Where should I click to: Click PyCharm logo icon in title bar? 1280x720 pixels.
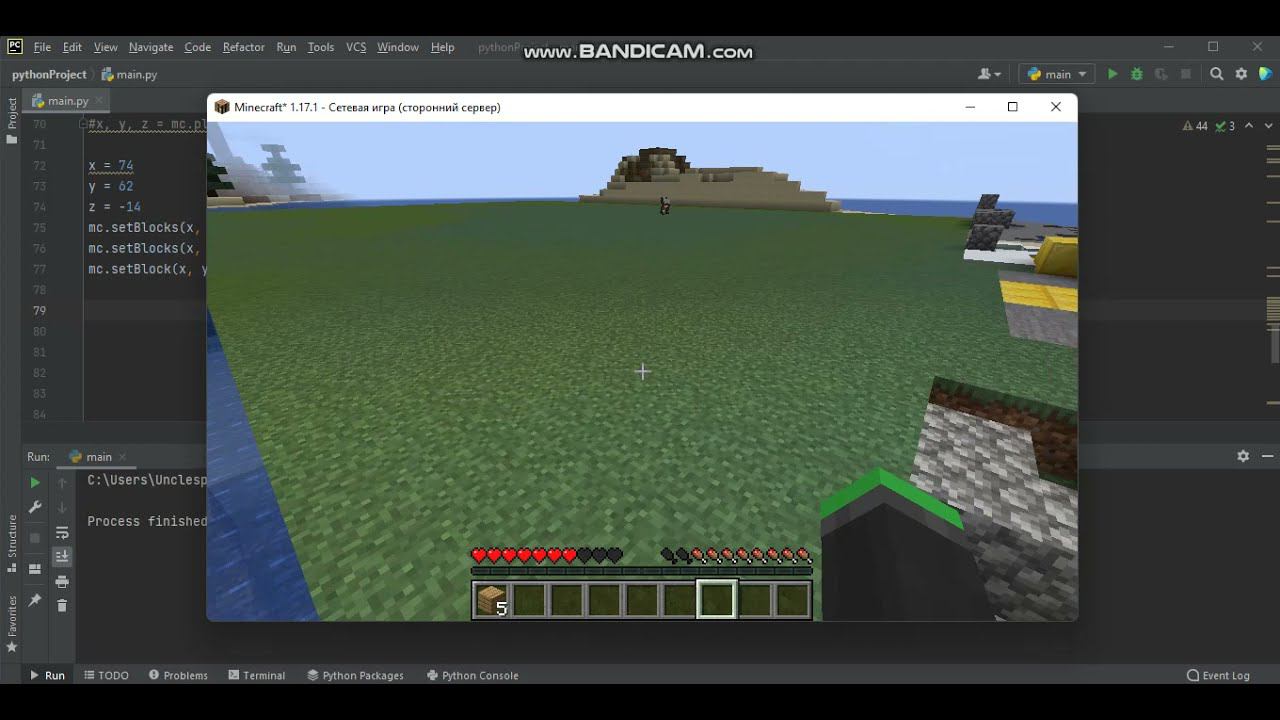pos(15,46)
